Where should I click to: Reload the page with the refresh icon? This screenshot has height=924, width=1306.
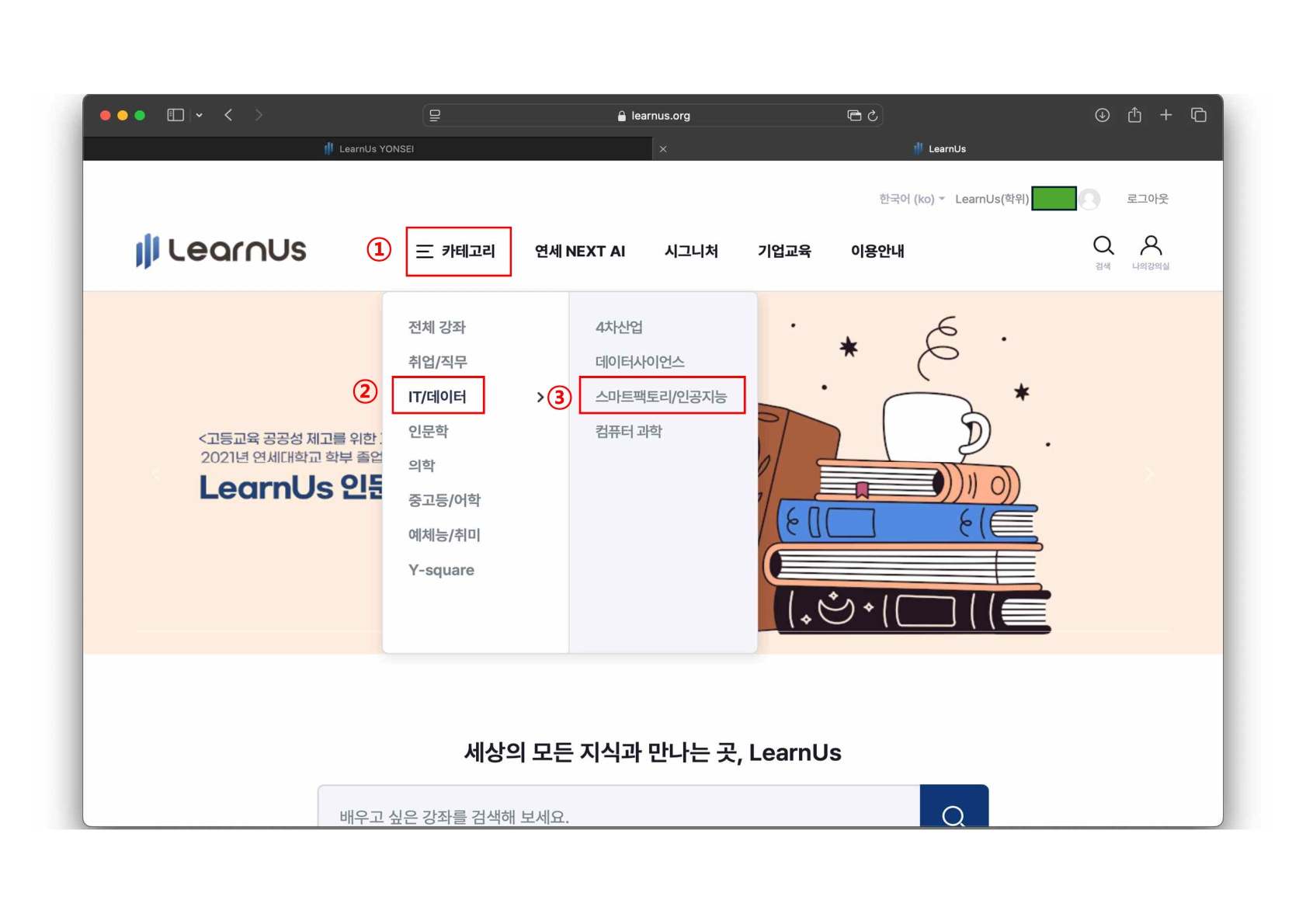874,114
